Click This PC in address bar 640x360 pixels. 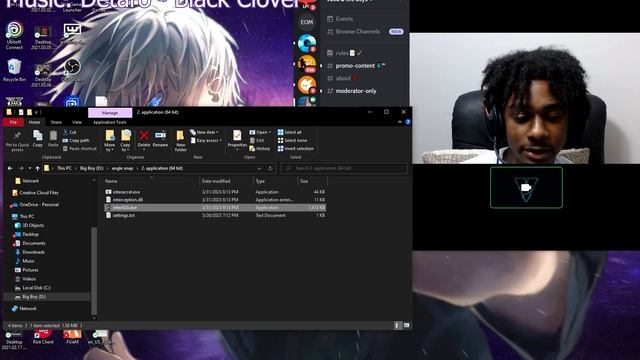pos(64,168)
